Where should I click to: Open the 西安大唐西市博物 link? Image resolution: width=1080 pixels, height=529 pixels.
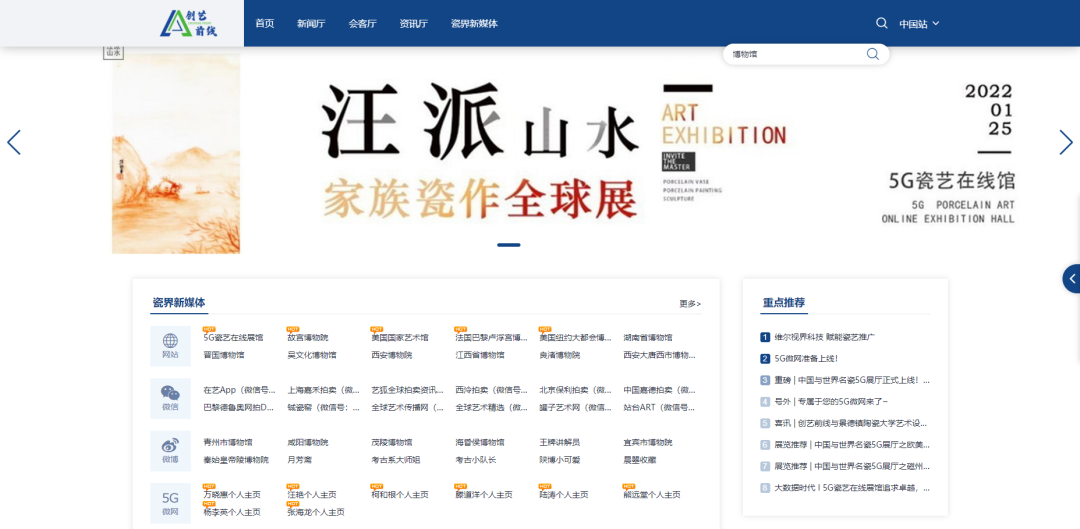click(x=659, y=355)
